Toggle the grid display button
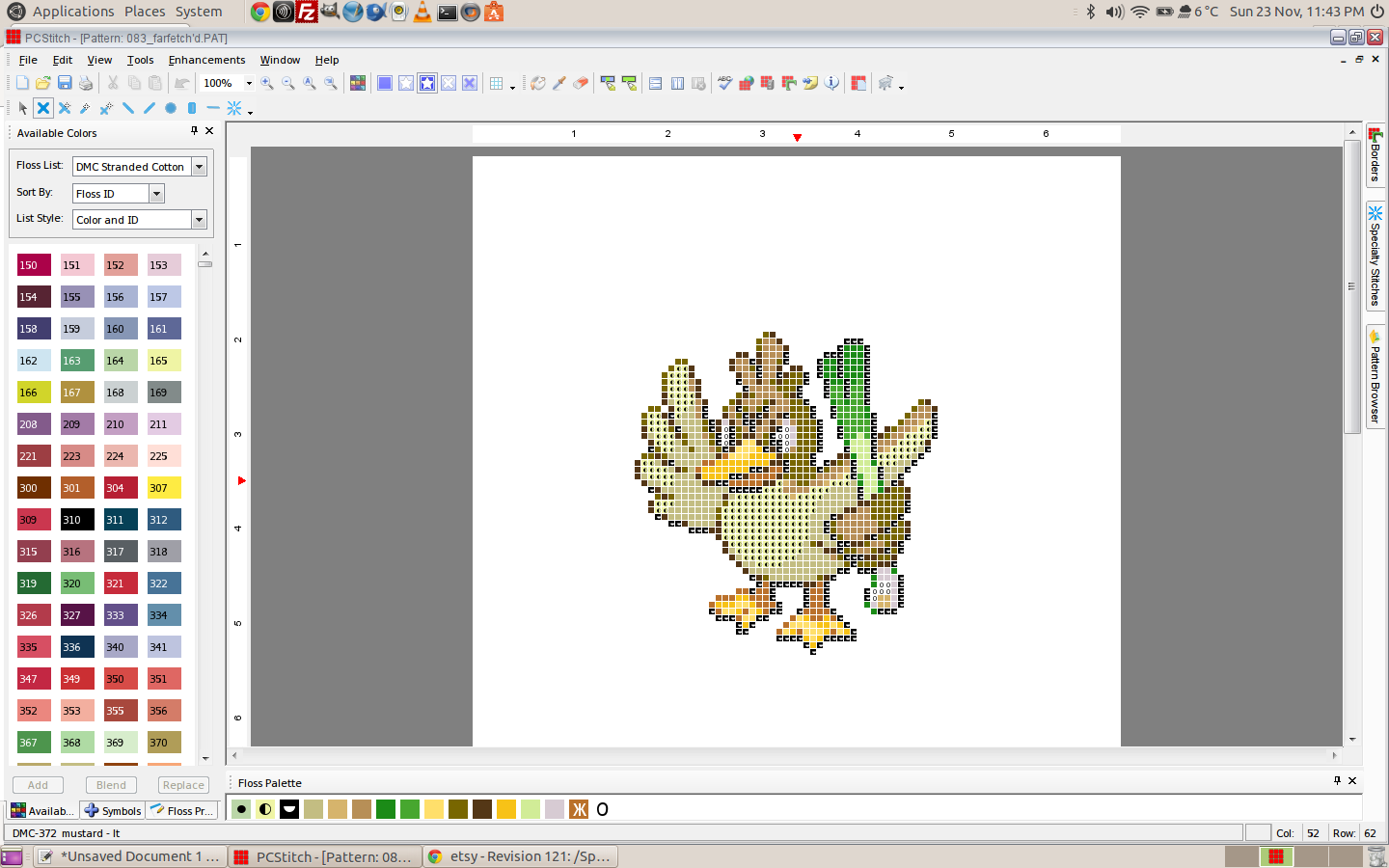Viewport: 1389px width, 868px height. (x=496, y=84)
